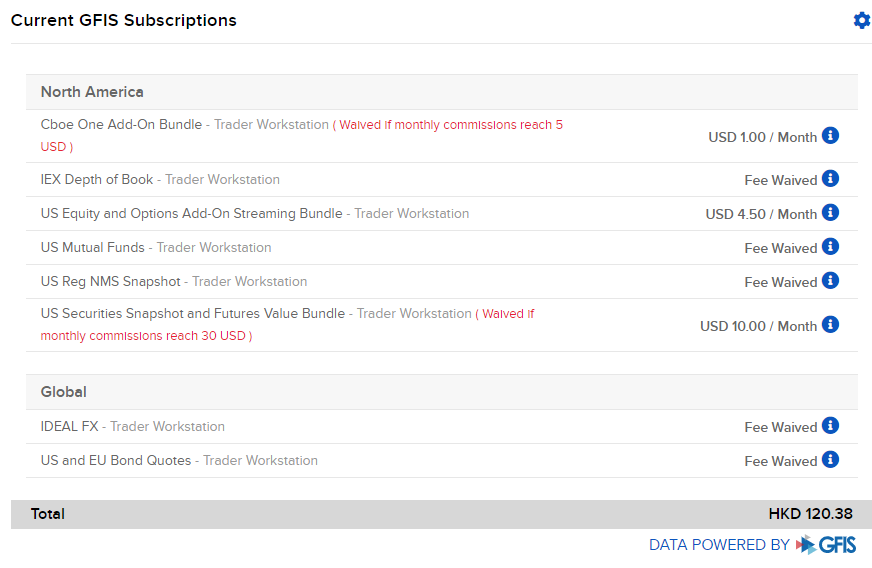Select US Securities Snapshot and Futures Value Bundle
Image resolution: width=872 pixels, height=568 pixels.
click(192, 314)
